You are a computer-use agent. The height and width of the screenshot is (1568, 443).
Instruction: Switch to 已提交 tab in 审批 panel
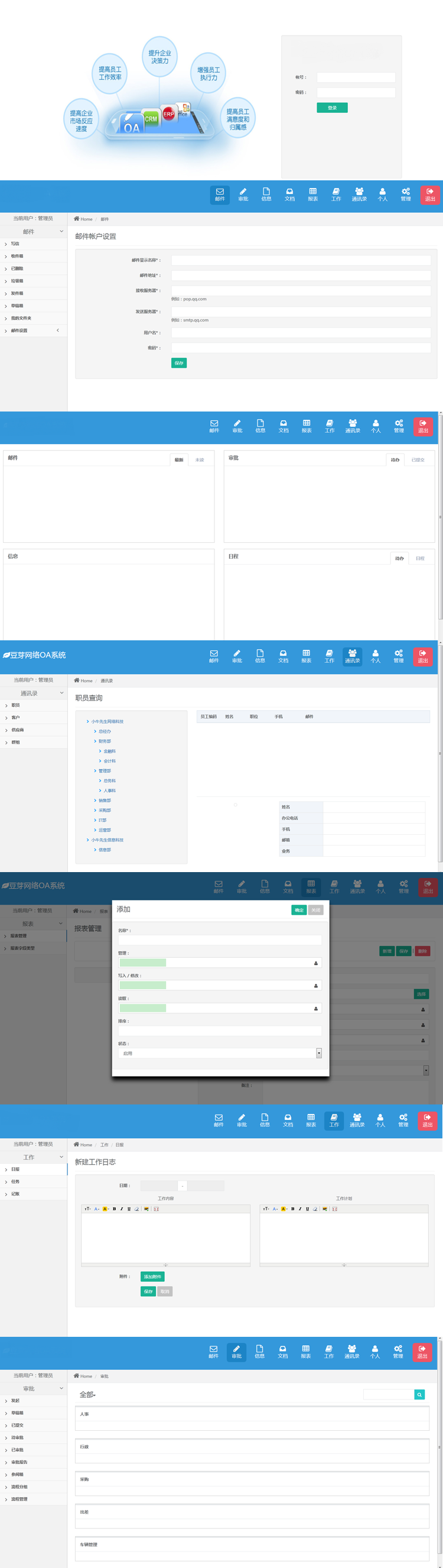point(418,460)
